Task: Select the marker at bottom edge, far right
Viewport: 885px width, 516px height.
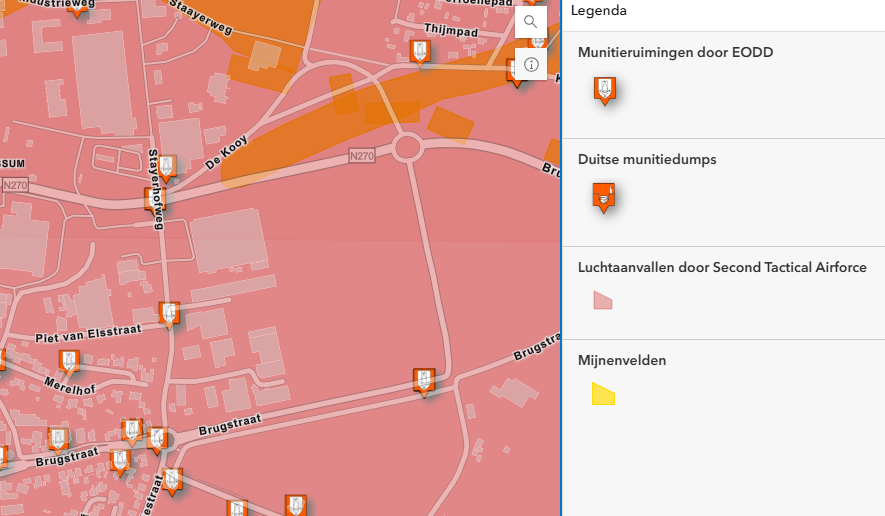Action: click(x=295, y=506)
